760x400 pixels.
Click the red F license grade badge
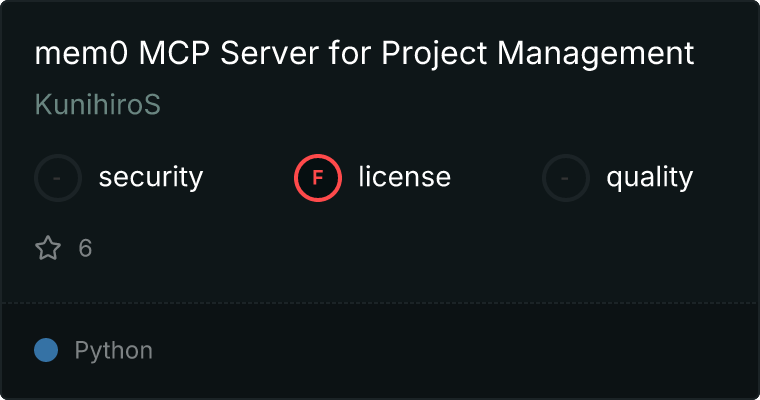(x=318, y=178)
